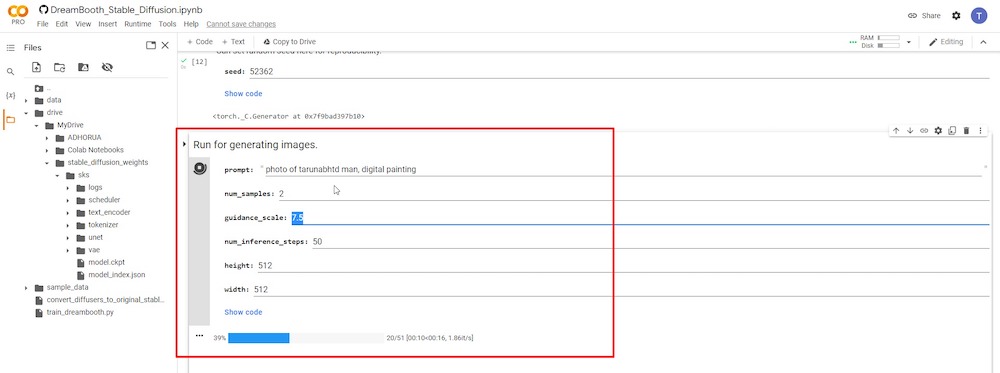Open notebook settings gear in header
Screen dimensions: 1000x373
pos(956,15)
